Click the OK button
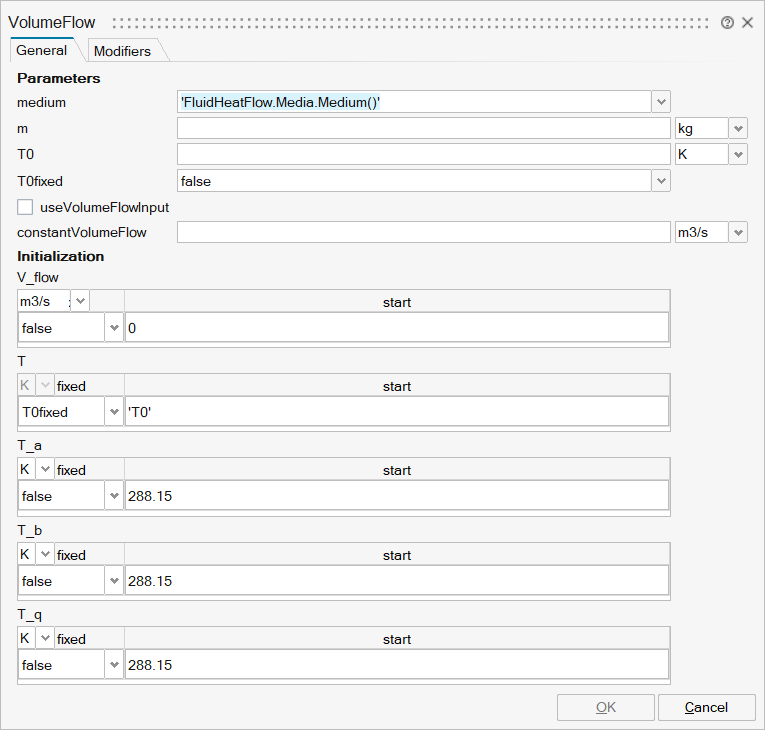This screenshot has height=730, width=765. point(605,707)
